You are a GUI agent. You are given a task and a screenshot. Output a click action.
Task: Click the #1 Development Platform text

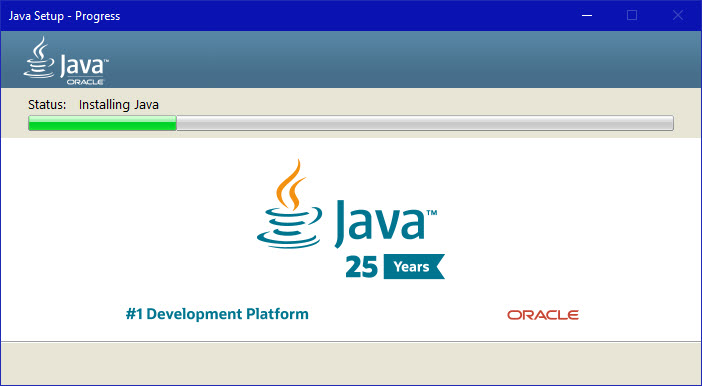[x=217, y=314]
